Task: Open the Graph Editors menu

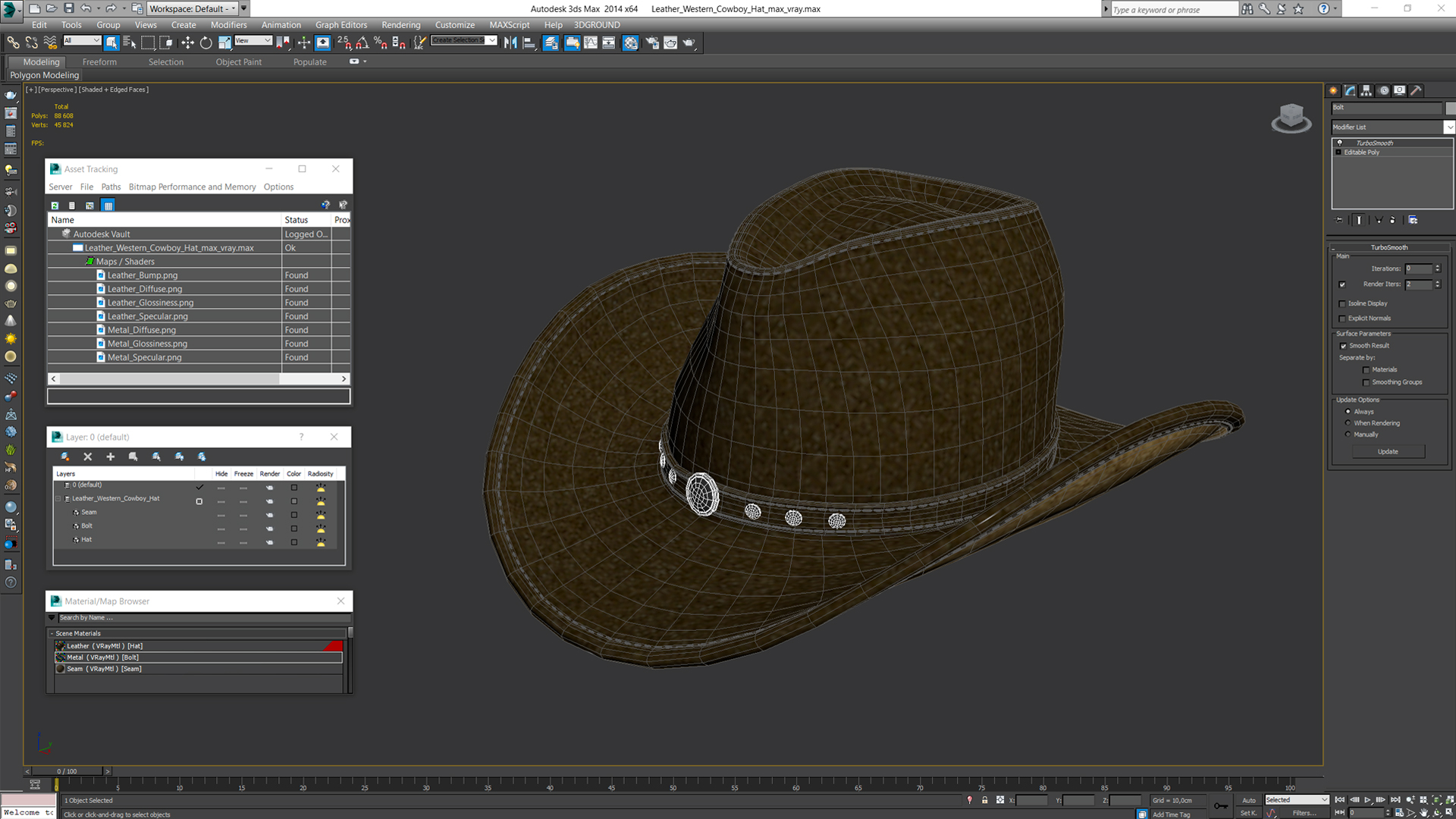Action: [340, 25]
